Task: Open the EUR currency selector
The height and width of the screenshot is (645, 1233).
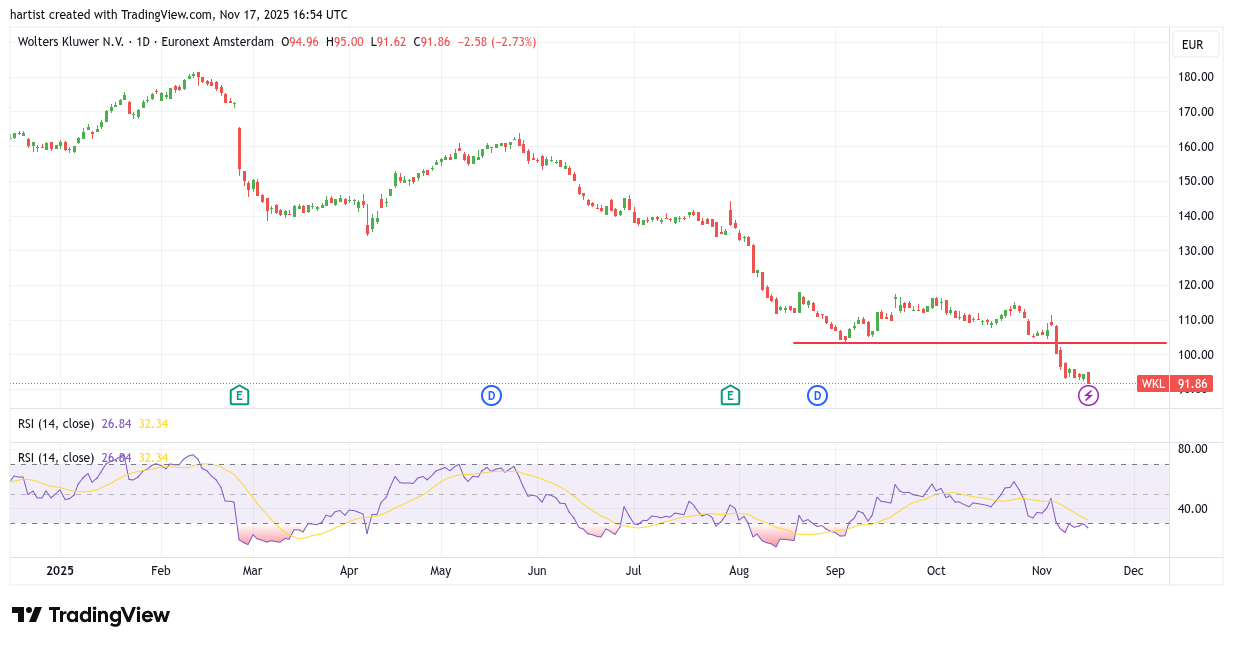Action: point(1192,44)
